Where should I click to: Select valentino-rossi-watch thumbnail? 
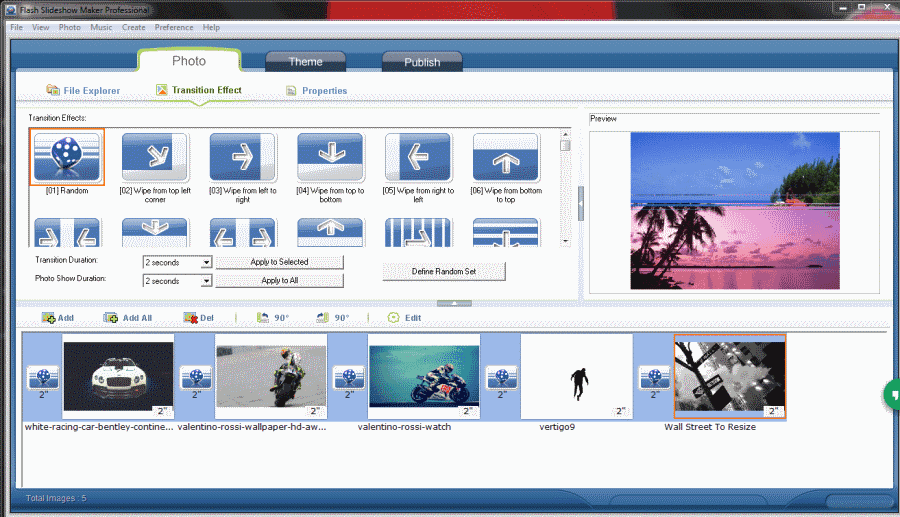(424, 376)
